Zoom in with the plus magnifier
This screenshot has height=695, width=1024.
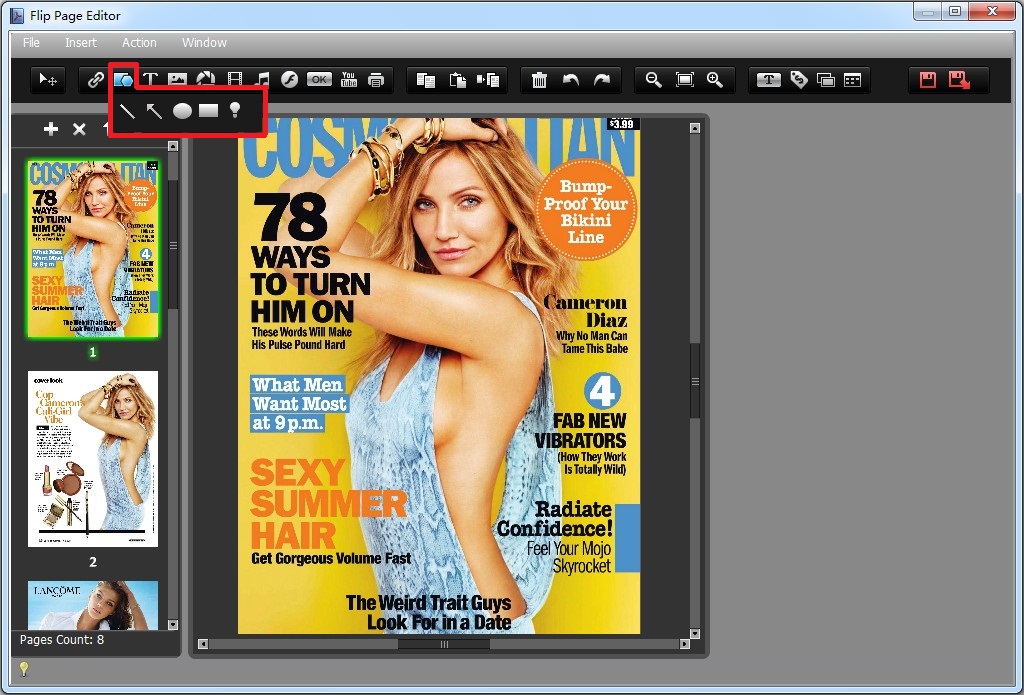tap(715, 80)
